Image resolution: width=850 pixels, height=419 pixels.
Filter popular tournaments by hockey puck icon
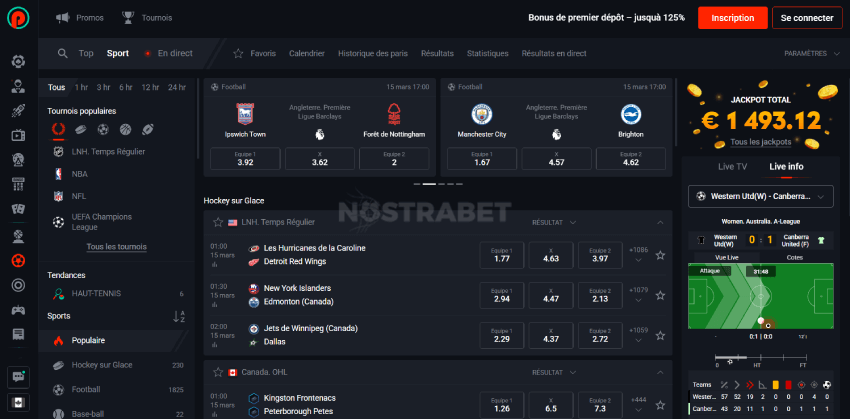(x=80, y=130)
